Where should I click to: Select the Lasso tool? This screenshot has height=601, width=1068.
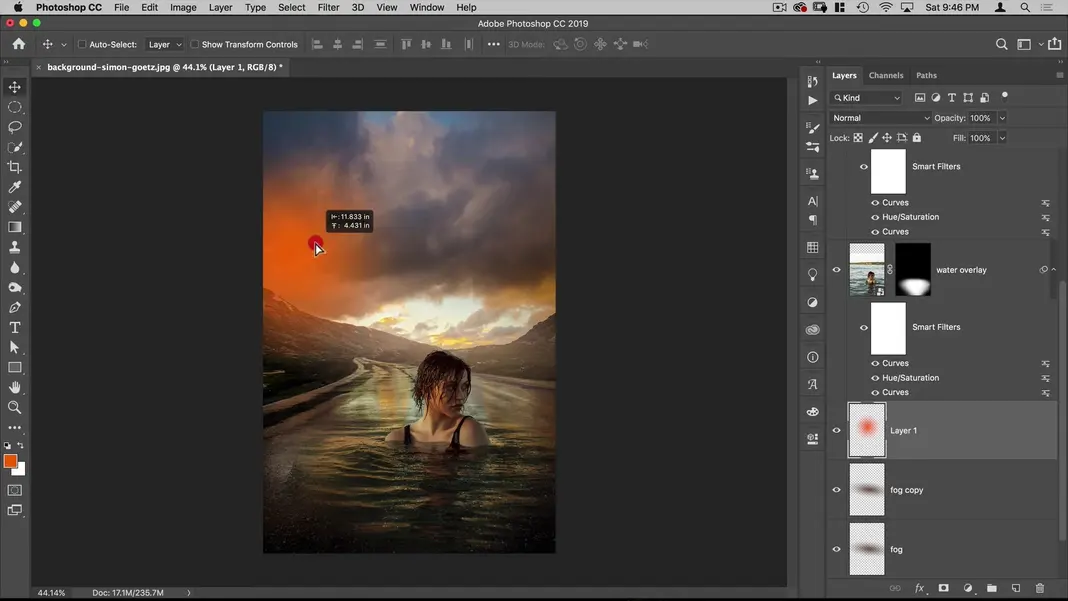(15, 127)
